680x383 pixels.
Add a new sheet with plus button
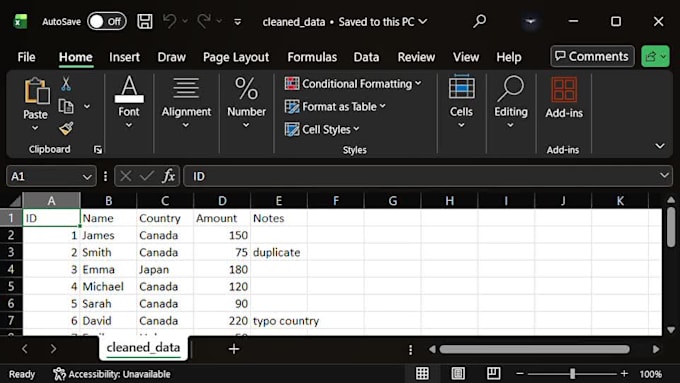pyautogui.click(x=234, y=349)
